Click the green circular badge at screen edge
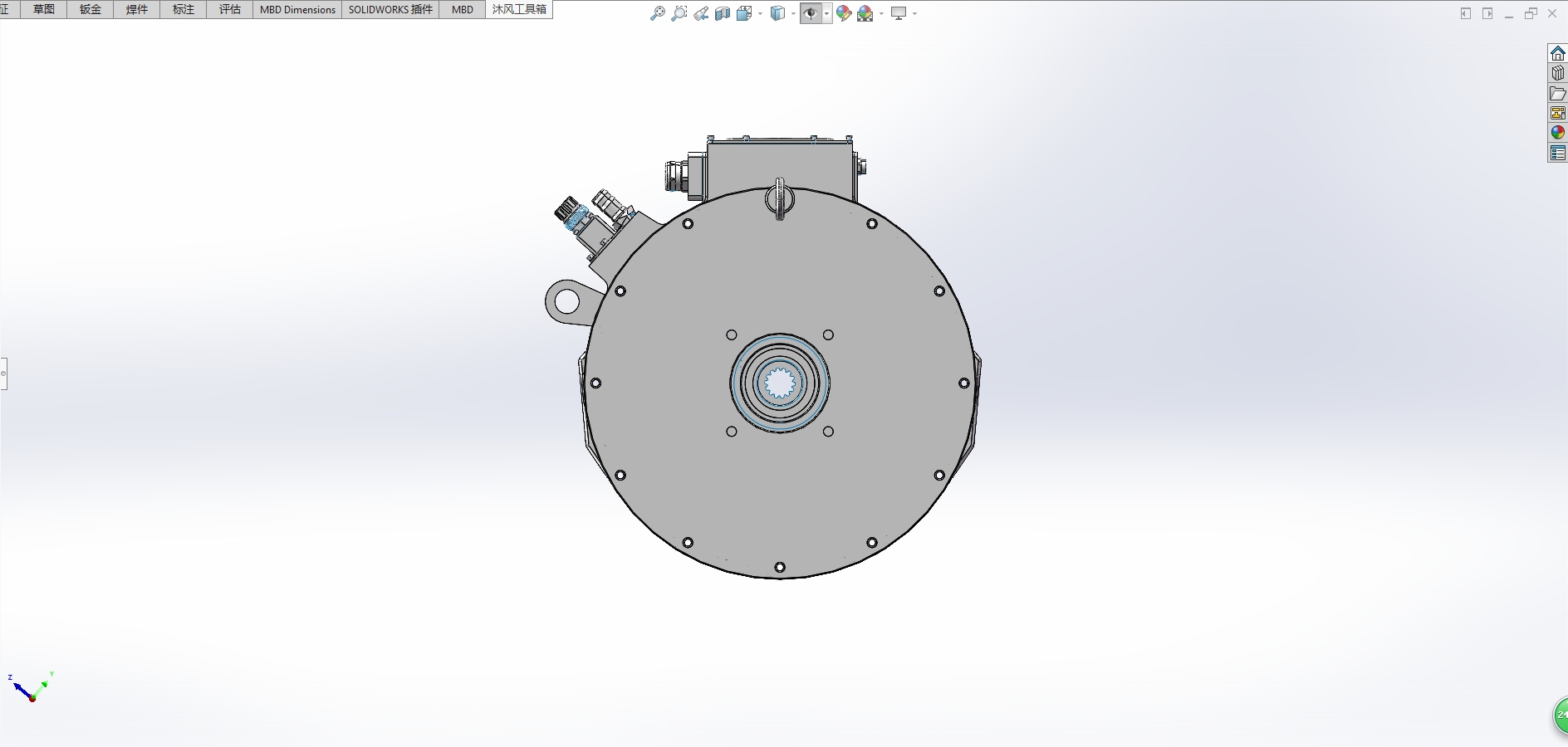The image size is (1568, 747). [x=1560, y=715]
